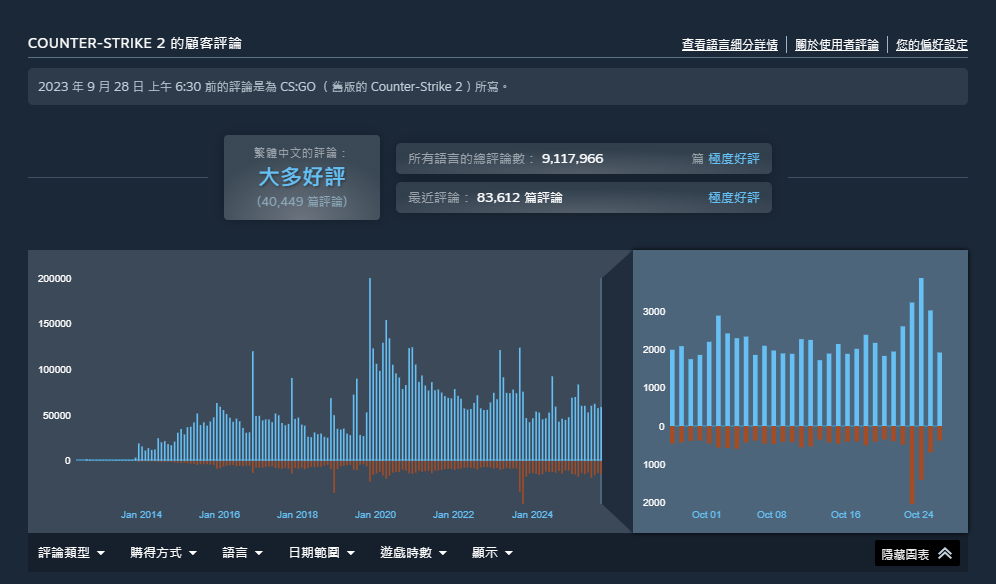Click 極度好評 next to total review count
Image resolution: width=996 pixels, height=584 pixels.
coord(732,158)
